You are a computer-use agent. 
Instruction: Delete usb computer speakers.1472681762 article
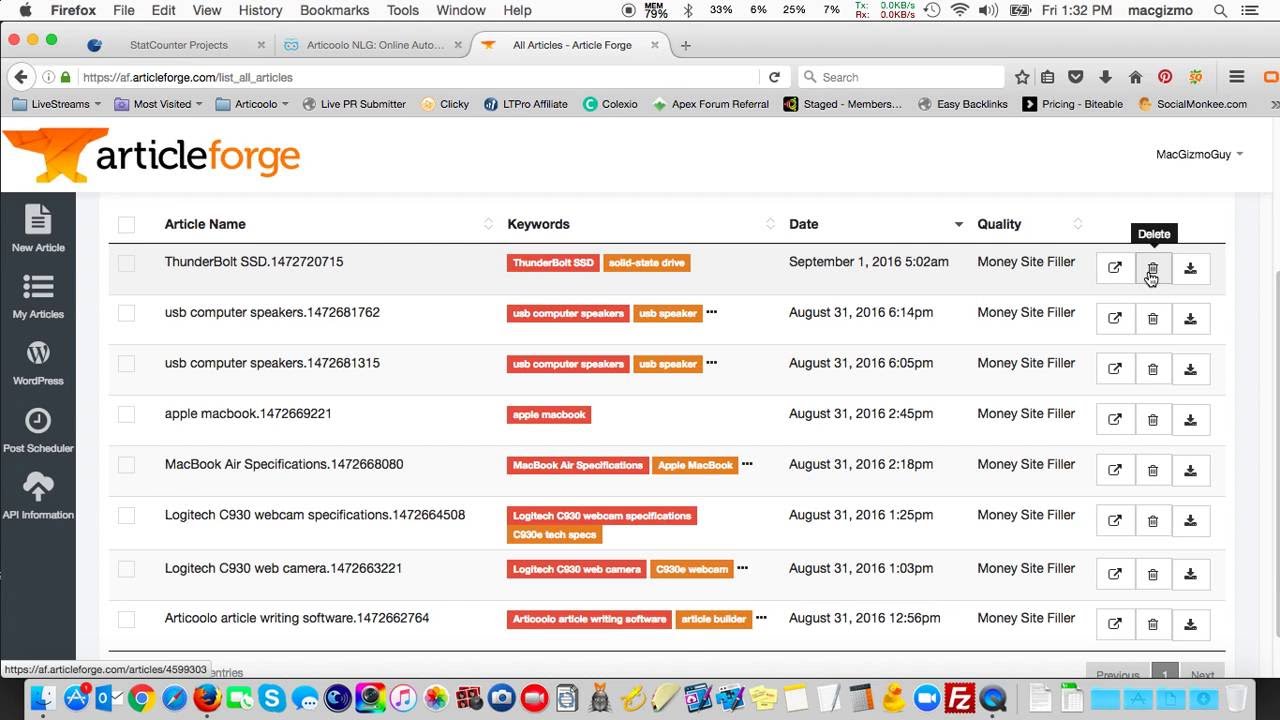click(x=1153, y=319)
